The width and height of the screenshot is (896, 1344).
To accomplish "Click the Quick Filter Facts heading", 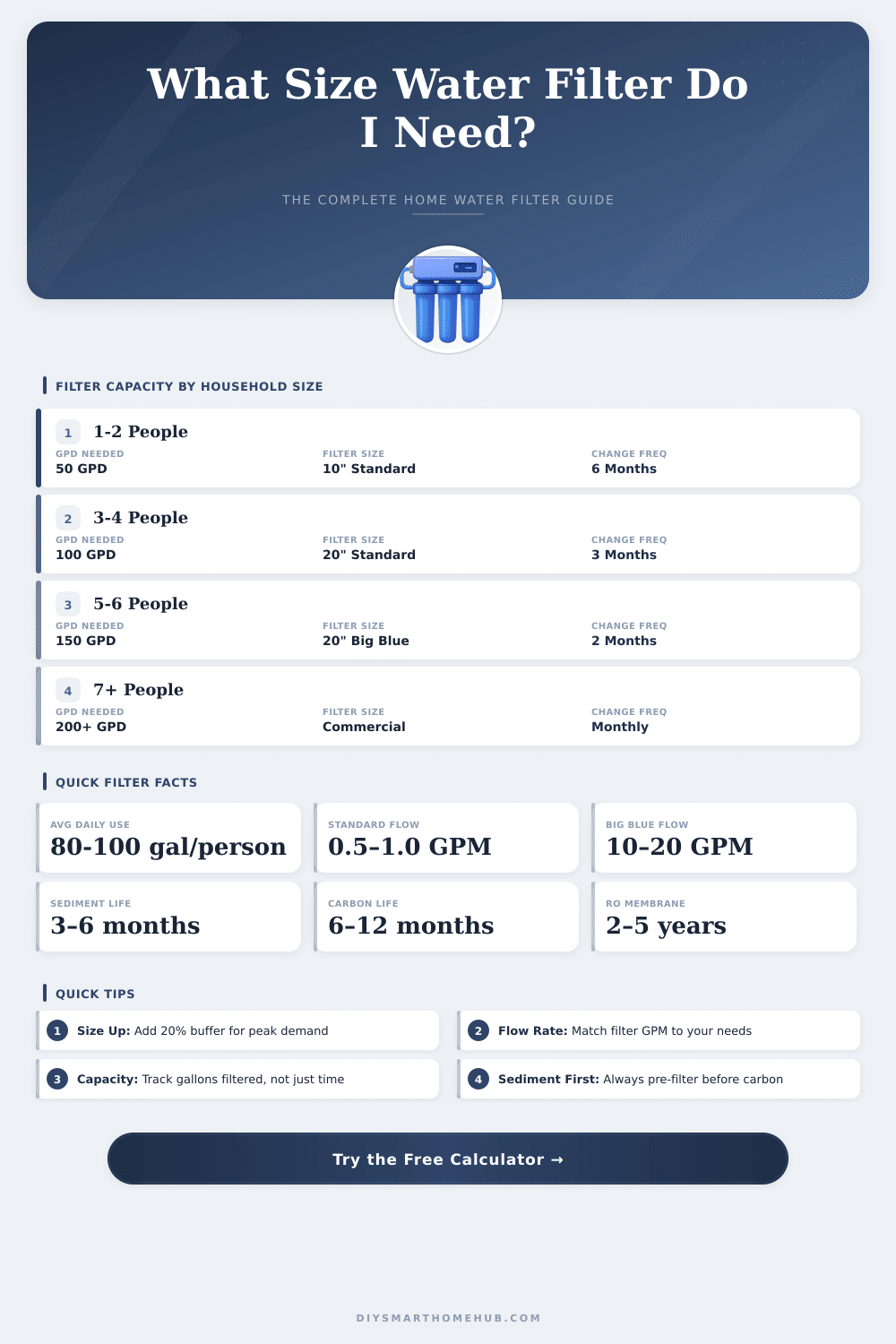I will click(x=126, y=782).
